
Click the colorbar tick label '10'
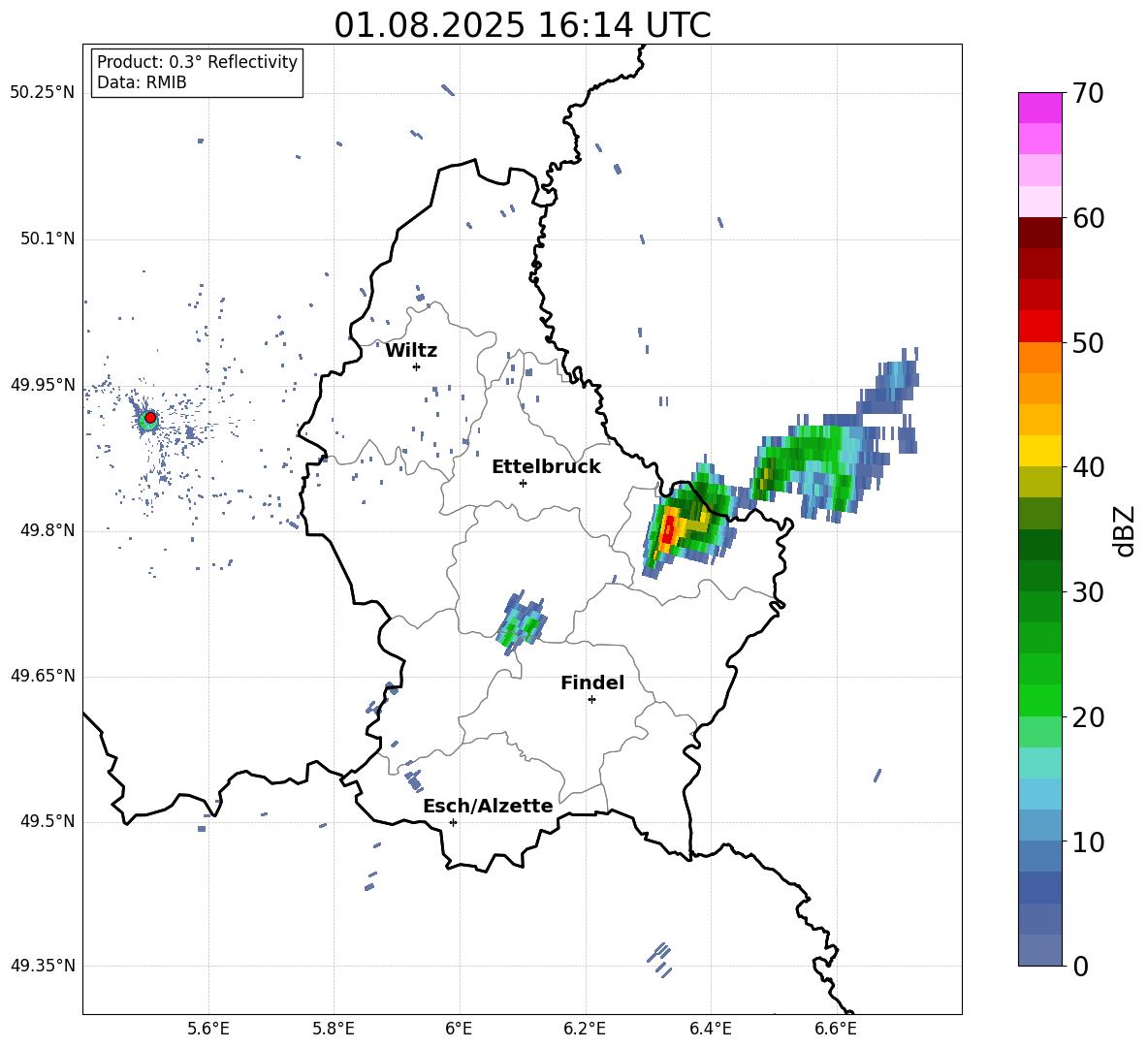(x=1087, y=842)
